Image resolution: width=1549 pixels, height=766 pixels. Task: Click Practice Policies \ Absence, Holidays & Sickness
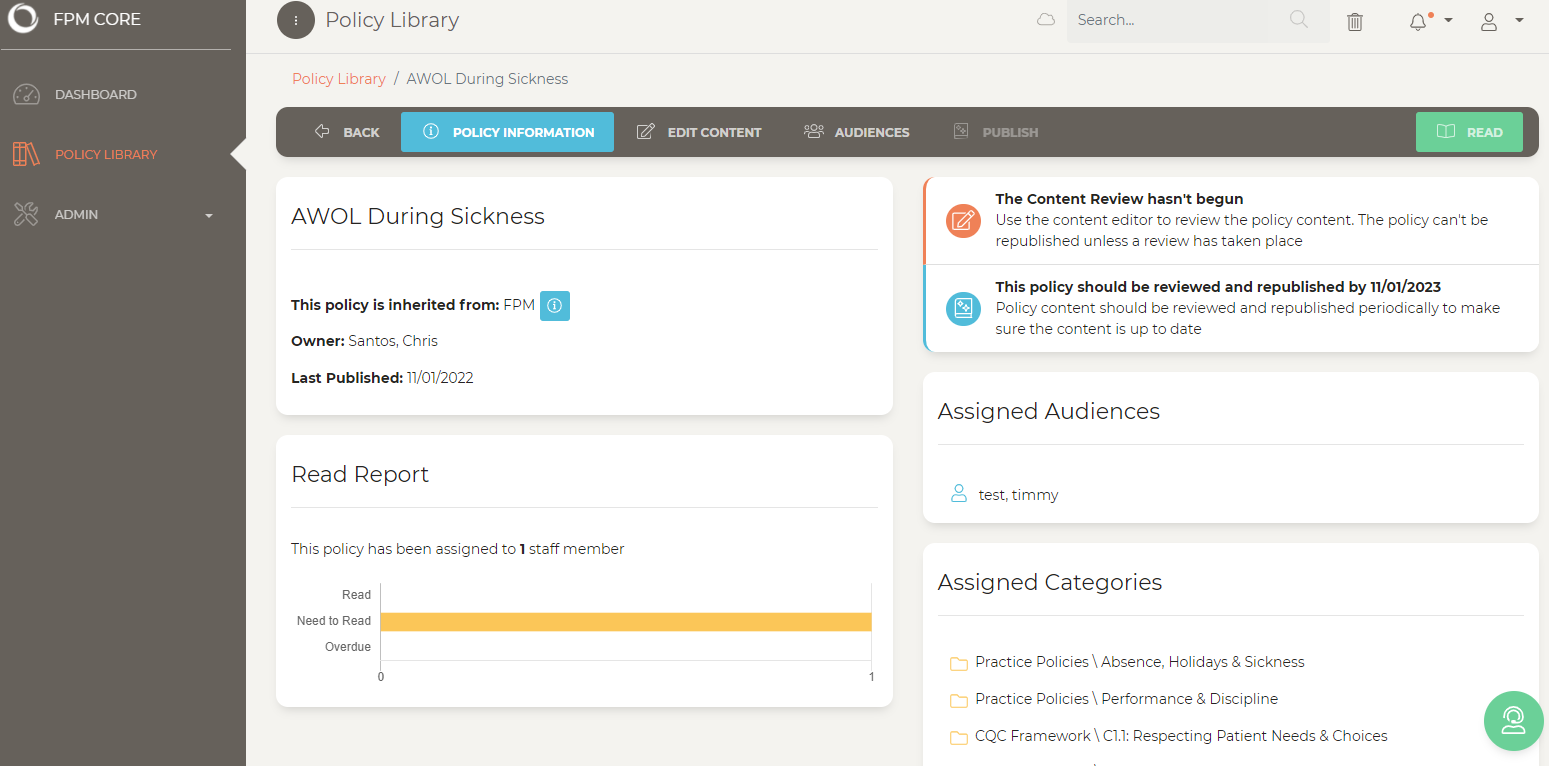[x=1140, y=662]
